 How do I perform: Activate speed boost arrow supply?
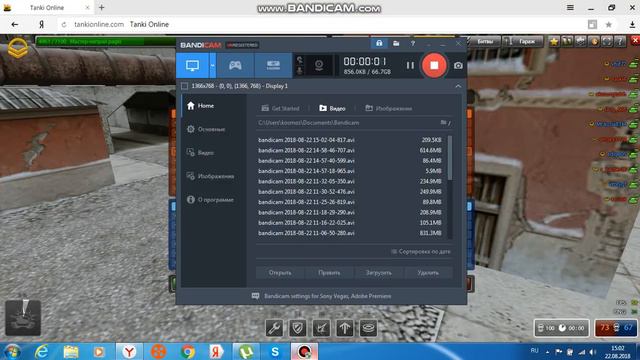pos(345,328)
